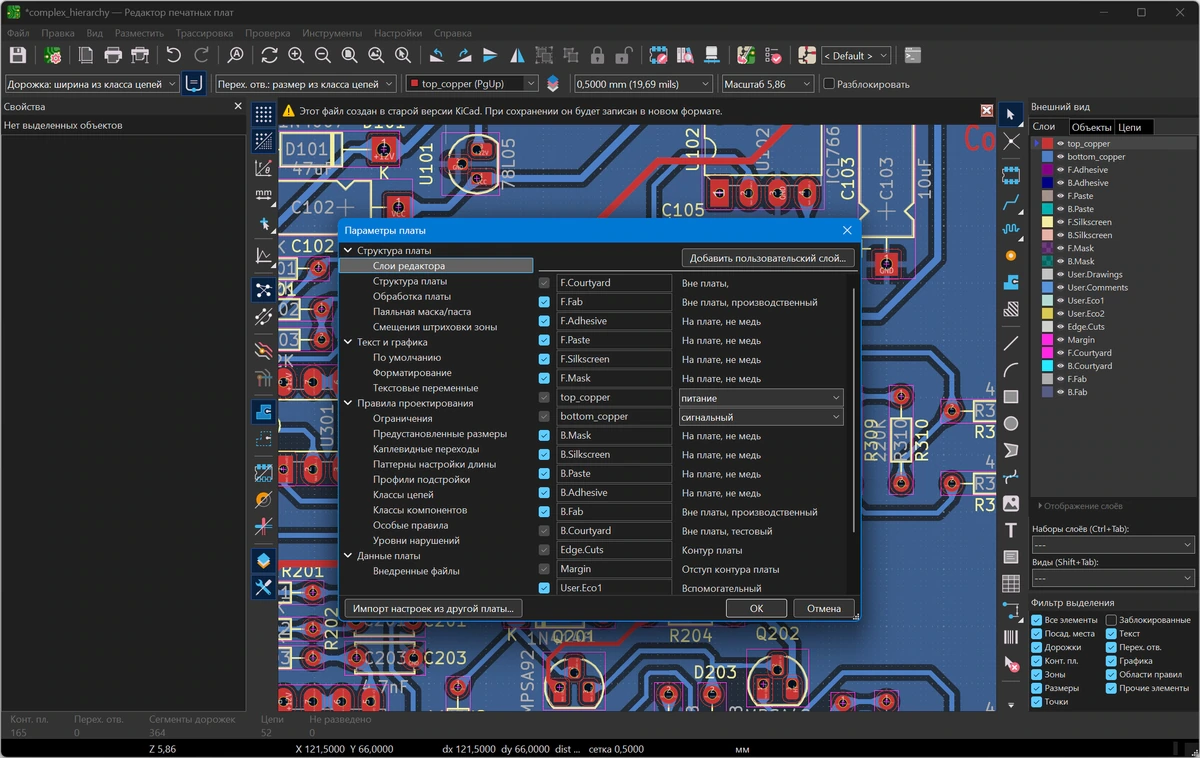This screenshot has width=1200, height=758.
Task: Click the Save board icon
Action: point(18,56)
